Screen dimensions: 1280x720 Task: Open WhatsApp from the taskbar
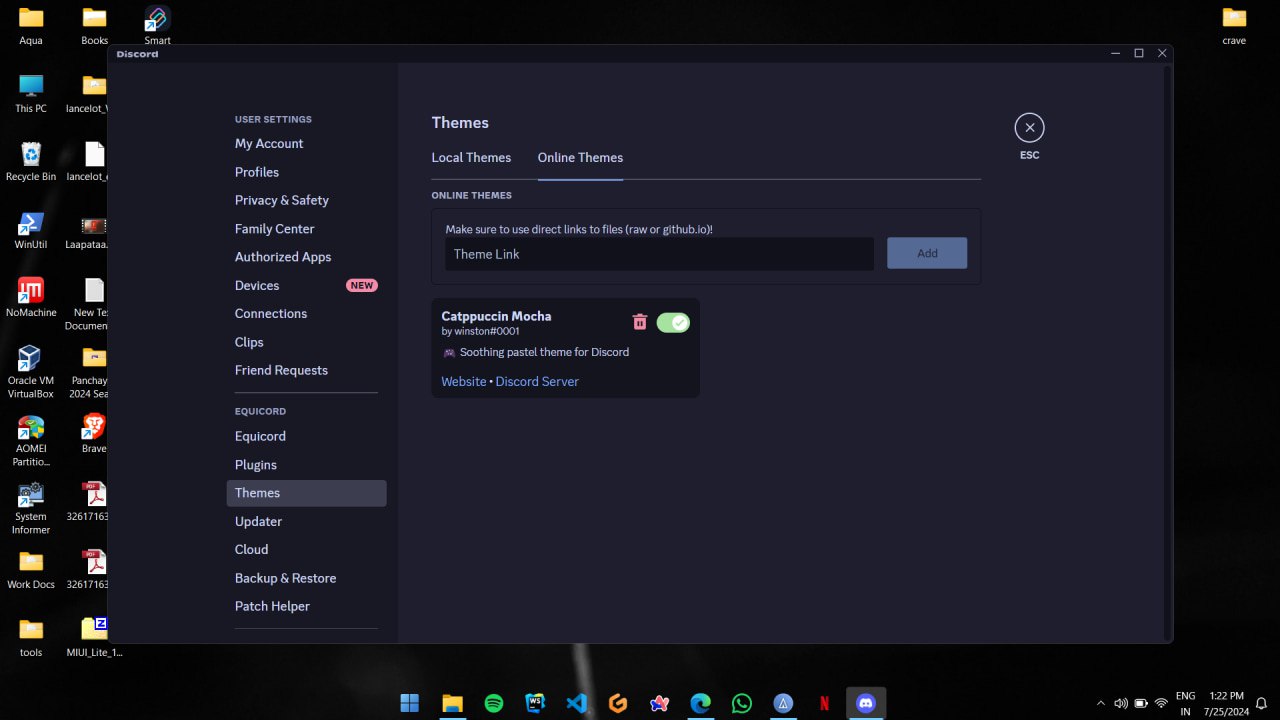pos(742,703)
